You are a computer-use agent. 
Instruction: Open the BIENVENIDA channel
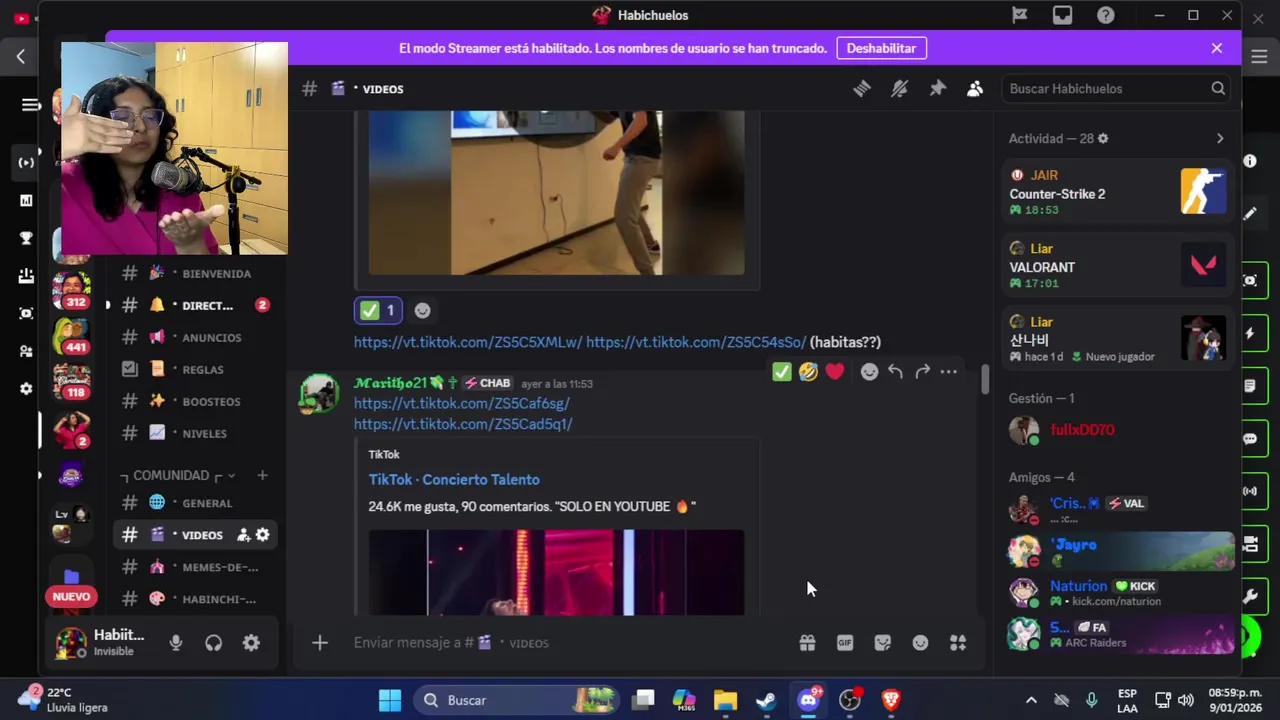pyautogui.click(x=194, y=273)
